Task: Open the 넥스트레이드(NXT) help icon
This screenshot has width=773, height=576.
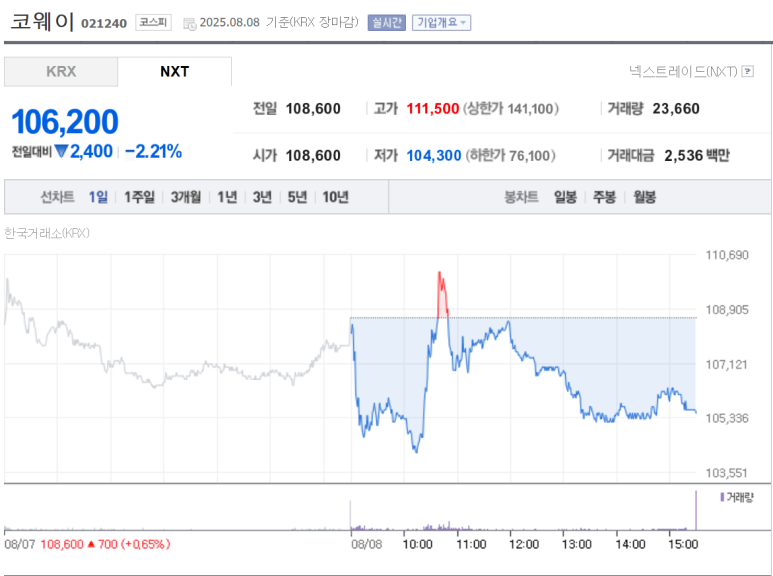Action: coord(748,72)
